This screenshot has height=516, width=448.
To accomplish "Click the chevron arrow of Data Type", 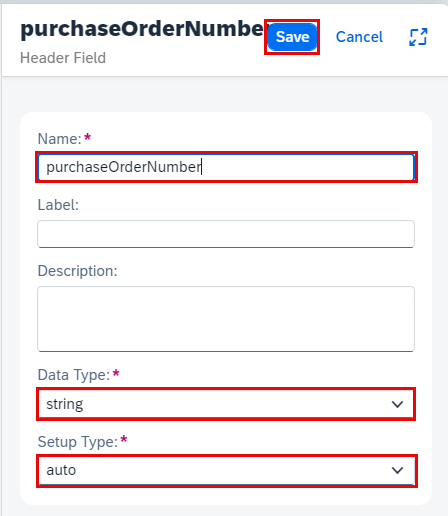I will (x=397, y=404).
